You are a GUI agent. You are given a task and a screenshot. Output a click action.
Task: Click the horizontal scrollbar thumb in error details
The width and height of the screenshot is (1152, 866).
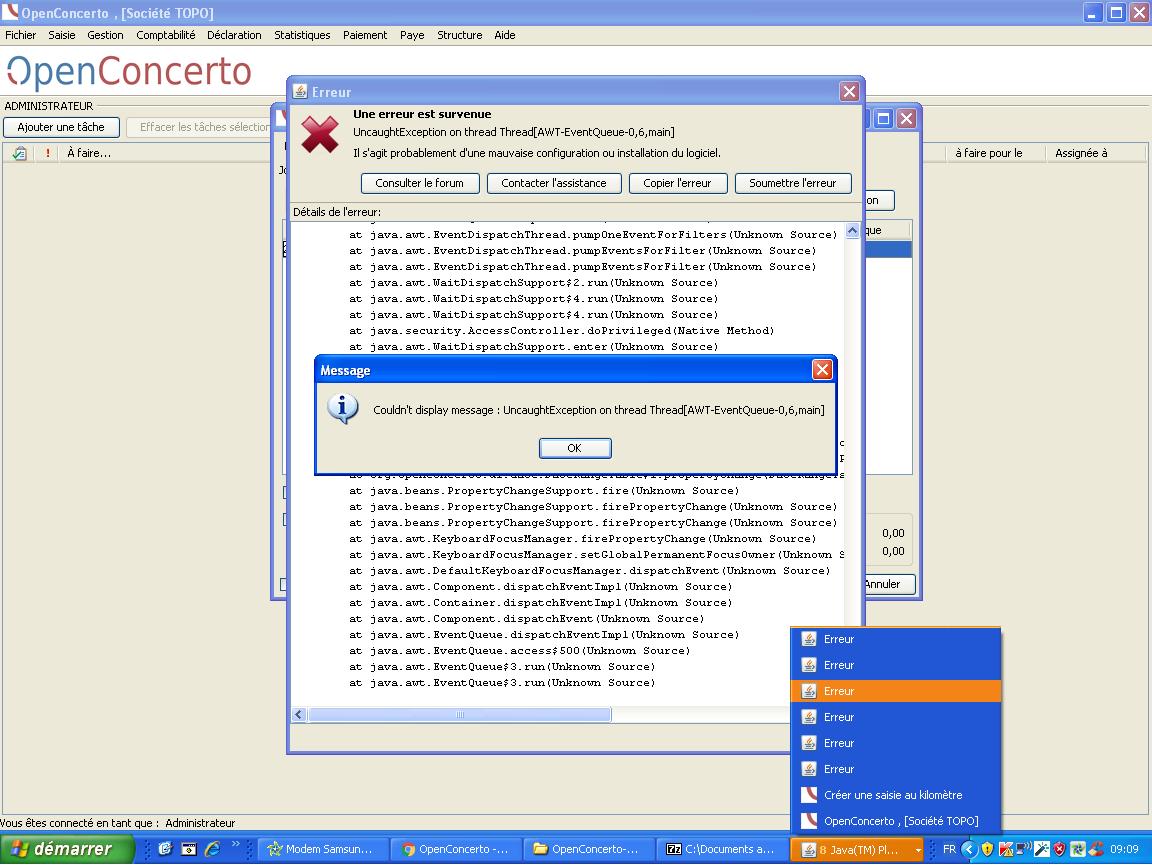[x=460, y=715]
